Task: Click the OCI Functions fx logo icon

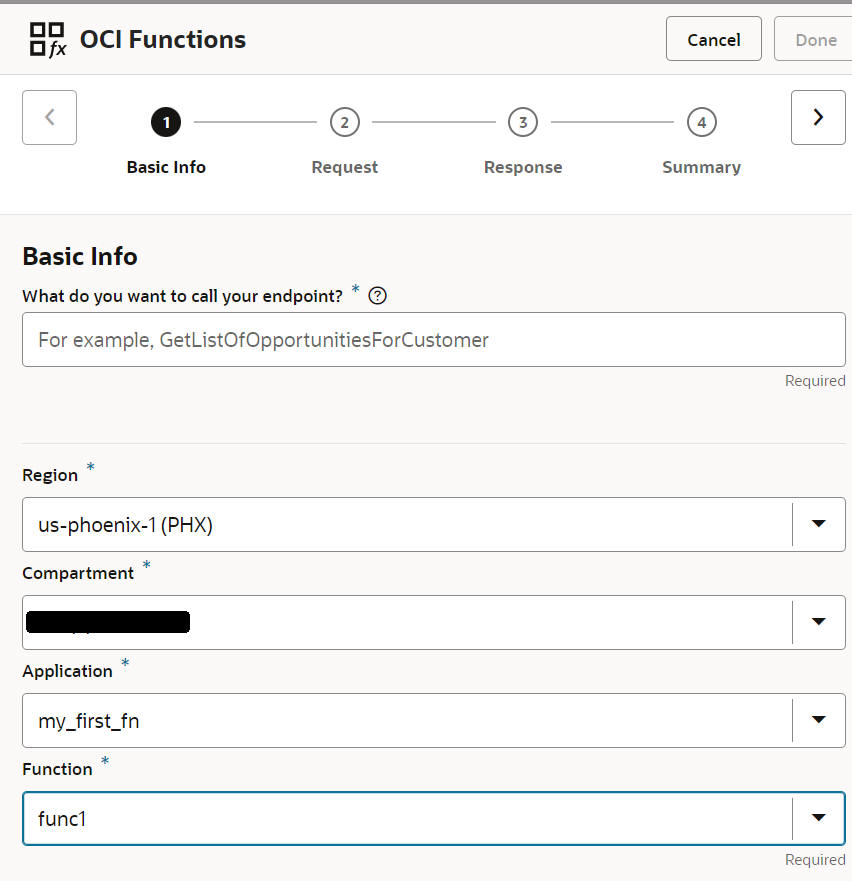Action: 48,40
